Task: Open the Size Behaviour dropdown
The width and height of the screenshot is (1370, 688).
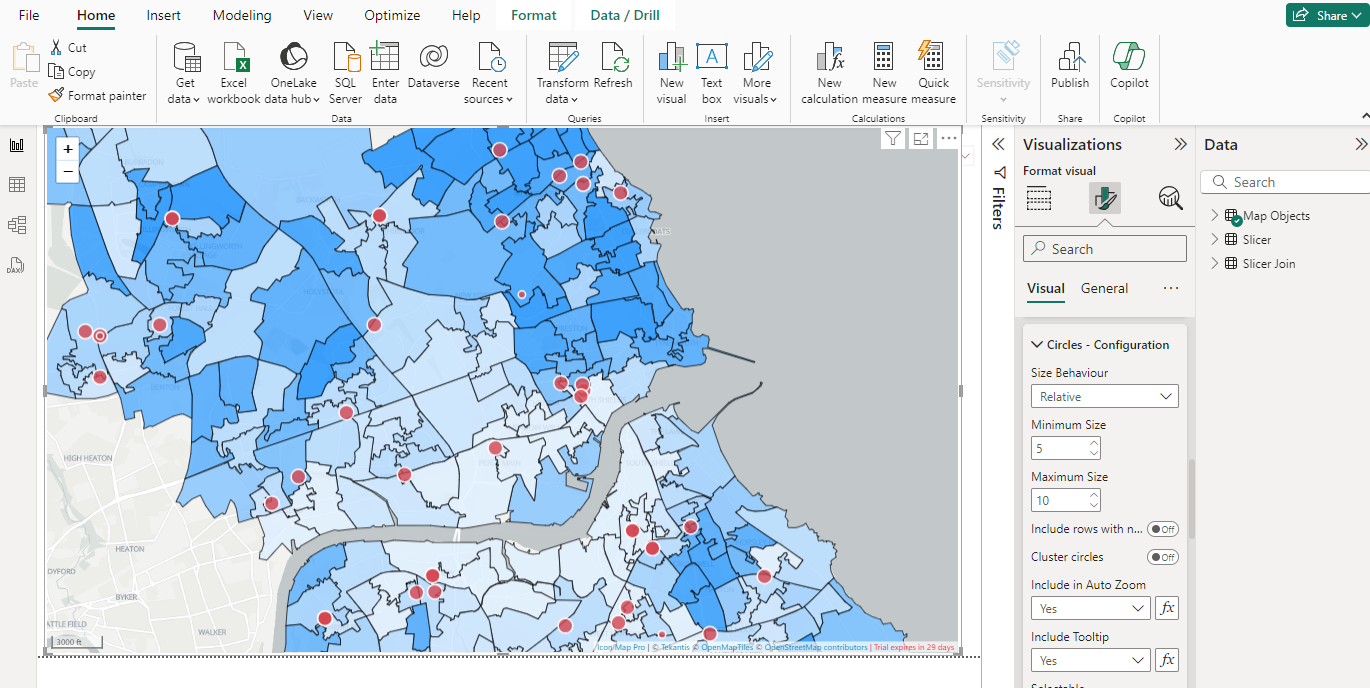Action: pyautogui.click(x=1104, y=397)
